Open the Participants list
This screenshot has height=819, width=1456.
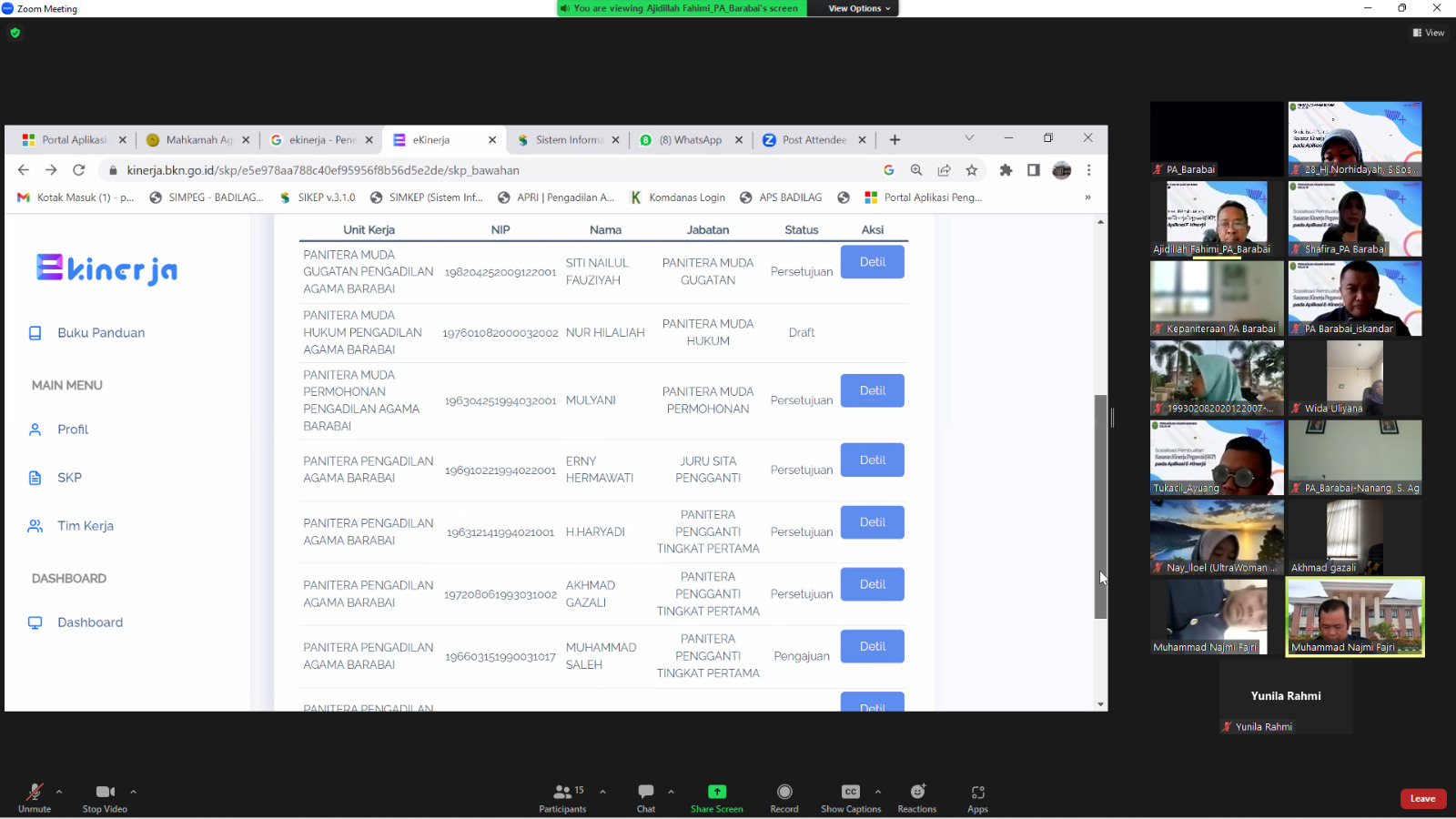tap(563, 792)
